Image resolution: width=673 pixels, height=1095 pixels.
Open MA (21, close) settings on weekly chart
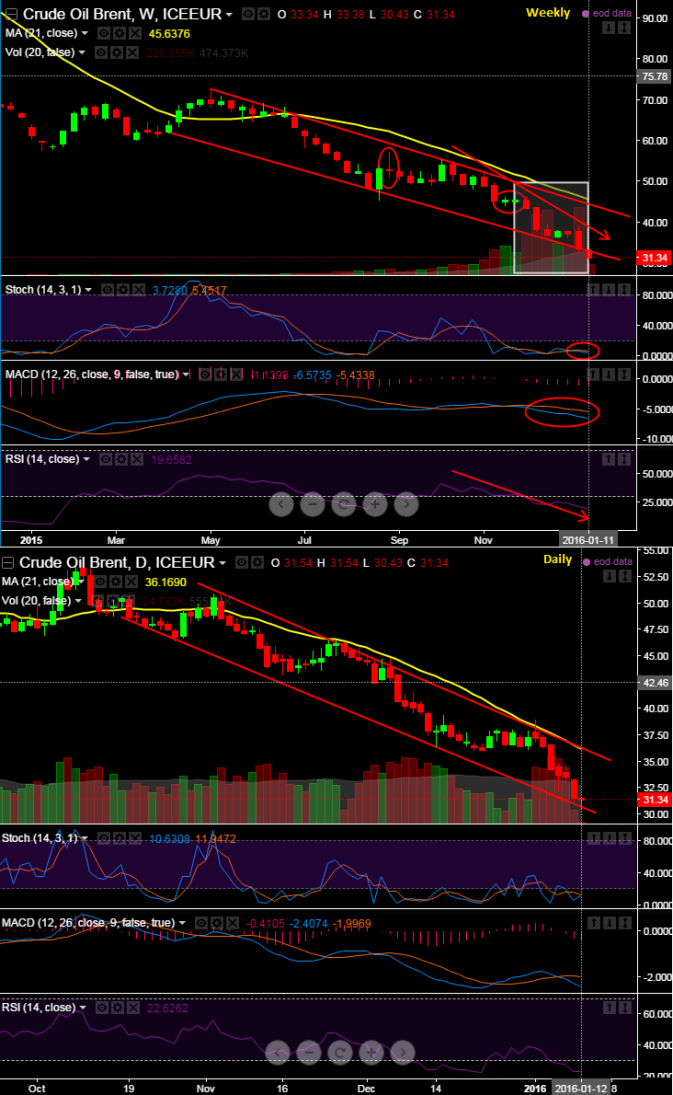click(119, 34)
